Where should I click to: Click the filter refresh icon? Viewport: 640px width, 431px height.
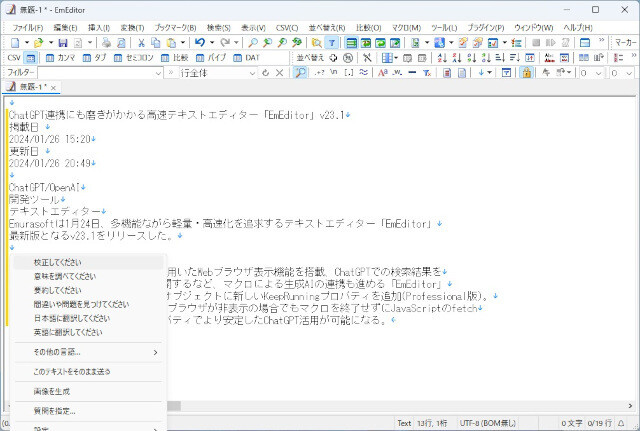click(x=266, y=73)
